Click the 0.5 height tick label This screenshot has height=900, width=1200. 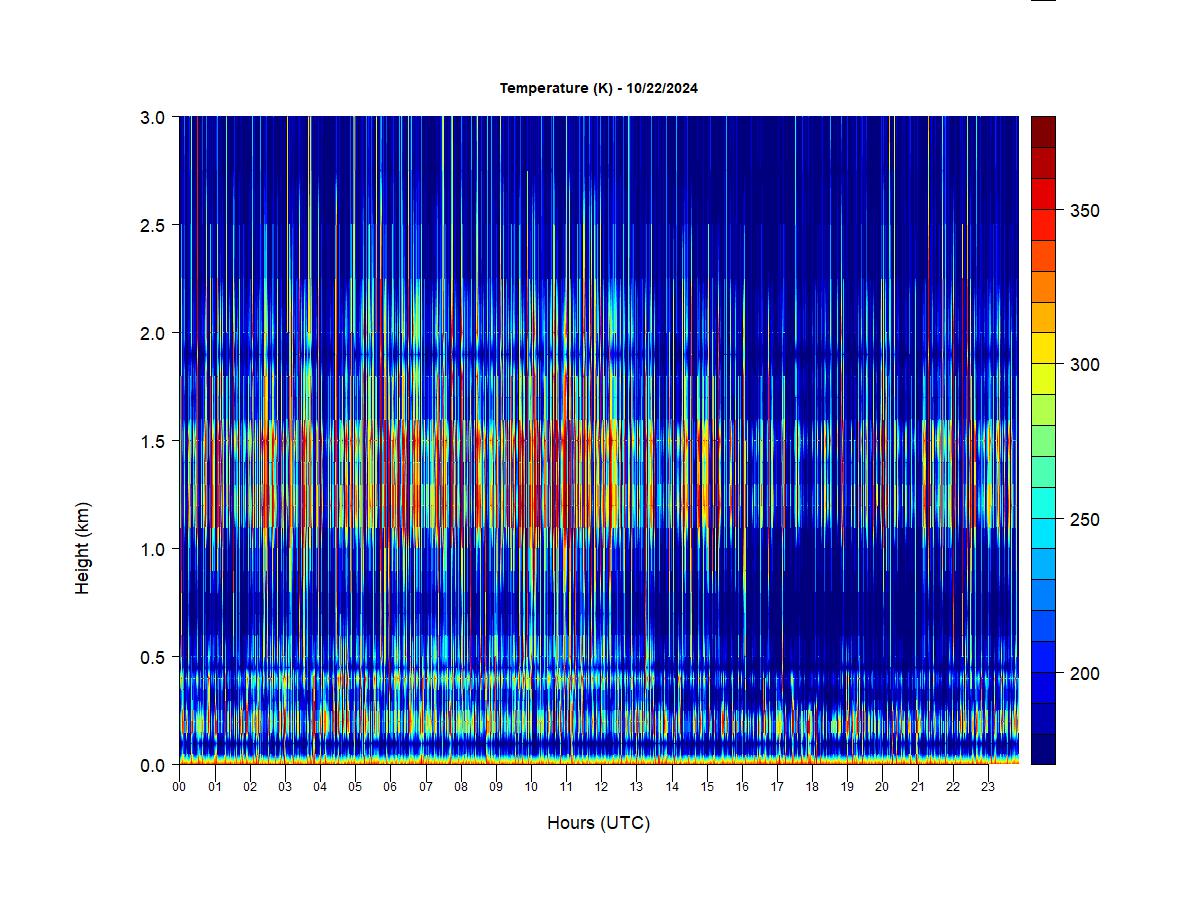click(x=153, y=657)
